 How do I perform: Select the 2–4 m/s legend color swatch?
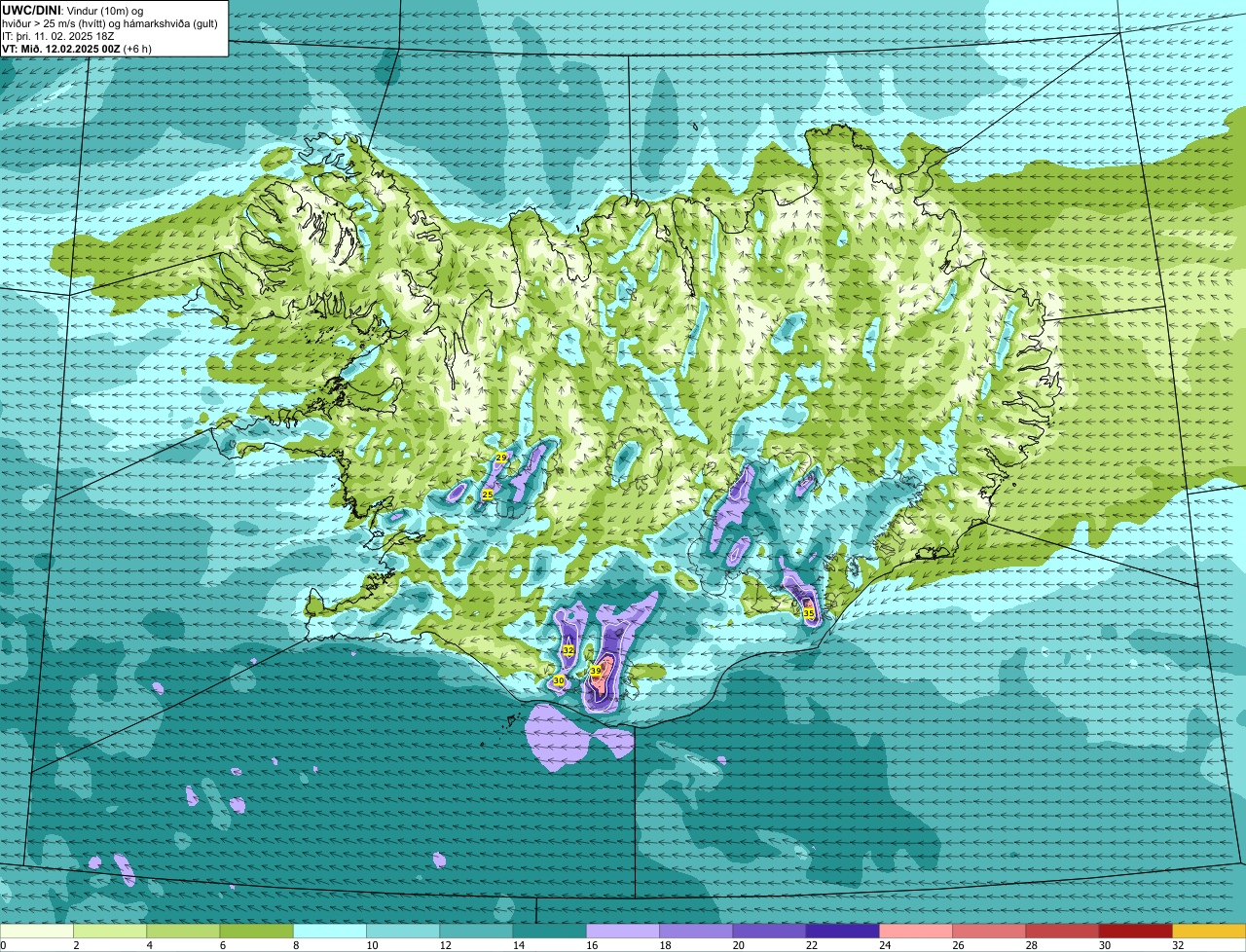(x=110, y=931)
